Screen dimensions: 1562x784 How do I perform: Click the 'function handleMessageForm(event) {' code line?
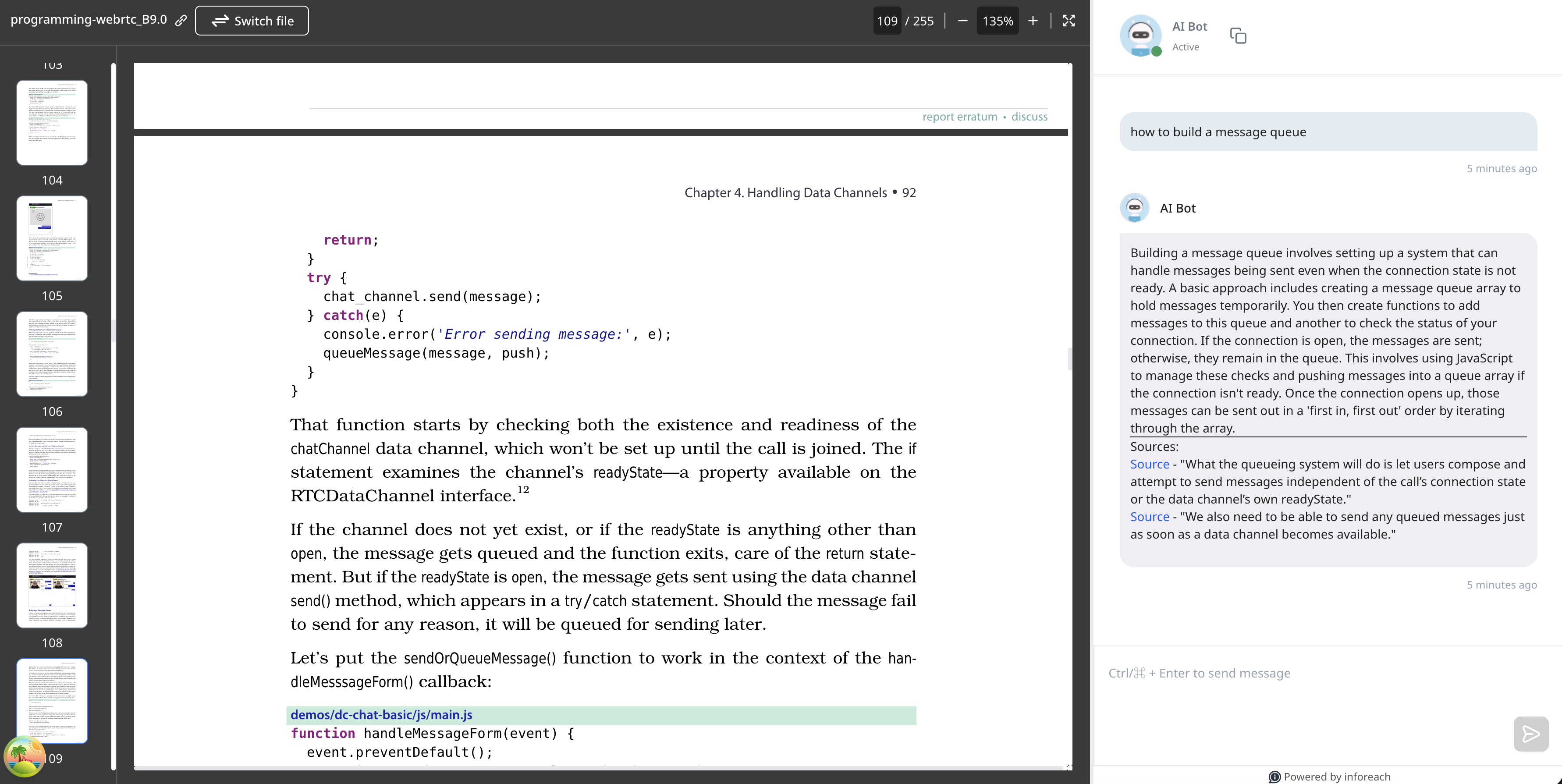(432, 734)
